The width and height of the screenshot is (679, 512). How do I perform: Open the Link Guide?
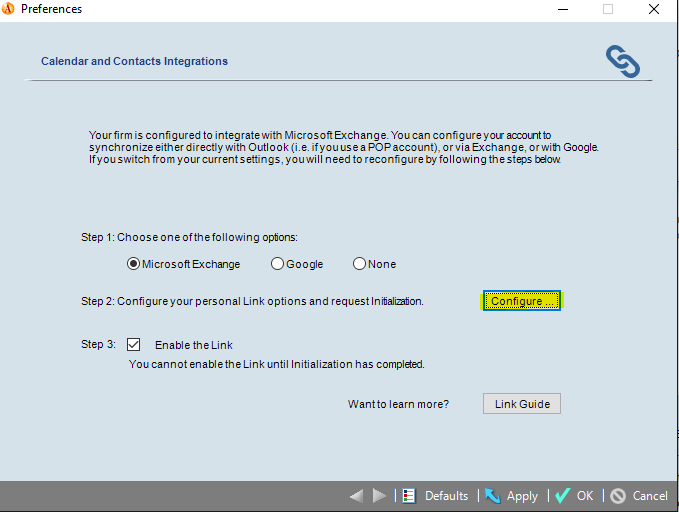pyautogui.click(x=522, y=404)
